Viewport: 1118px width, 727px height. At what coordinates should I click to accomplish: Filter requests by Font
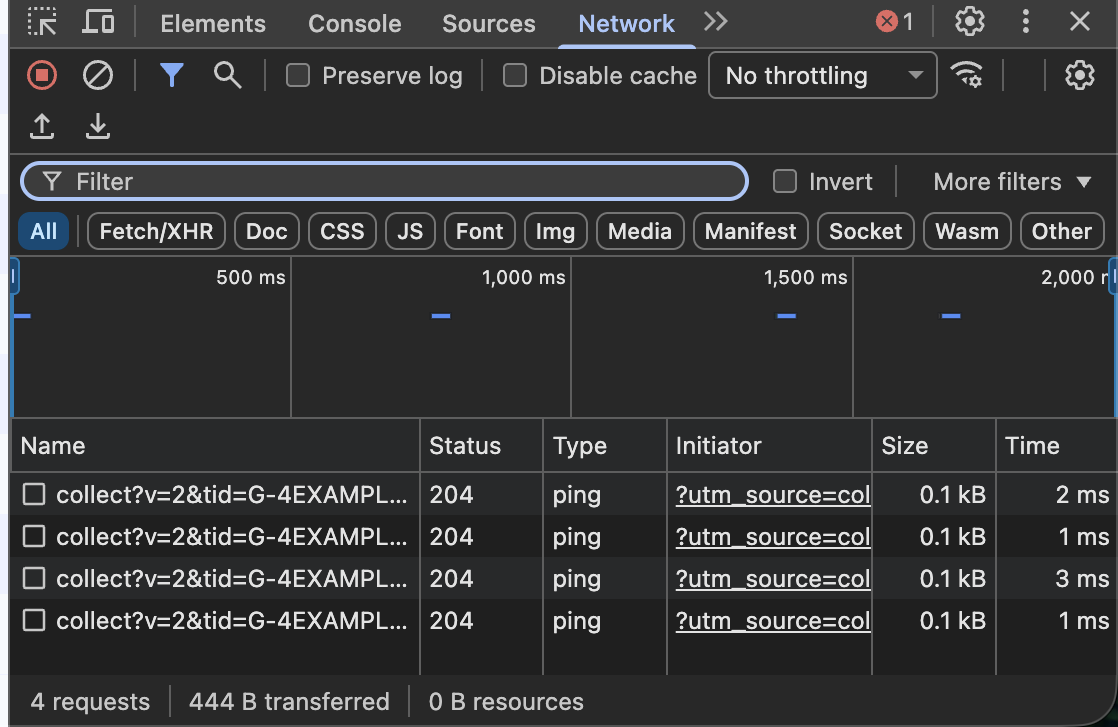pyautogui.click(x=480, y=232)
